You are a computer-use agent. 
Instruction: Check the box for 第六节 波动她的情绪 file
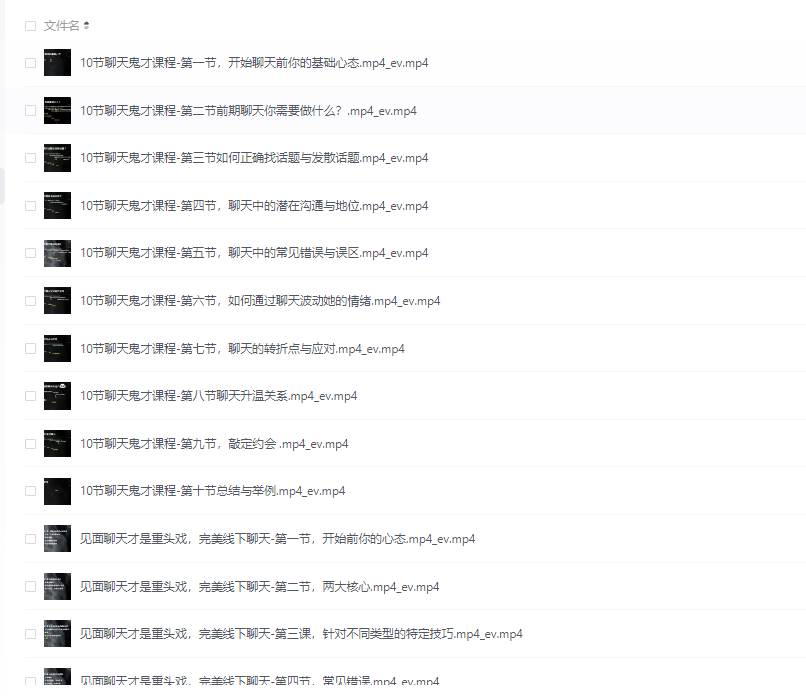click(x=30, y=301)
